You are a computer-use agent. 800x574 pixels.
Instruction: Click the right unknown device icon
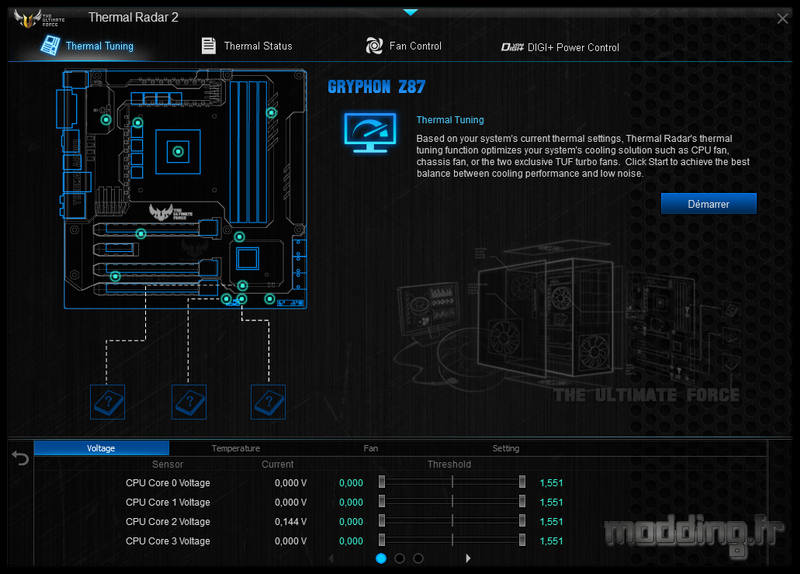(x=268, y=402)
